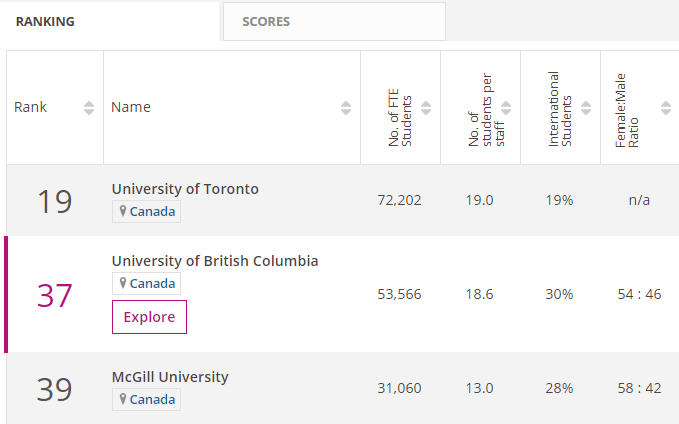Sort by Name column arrows icon
The width and height of the screenshot is (679, 424).
[x=346, y=108]
